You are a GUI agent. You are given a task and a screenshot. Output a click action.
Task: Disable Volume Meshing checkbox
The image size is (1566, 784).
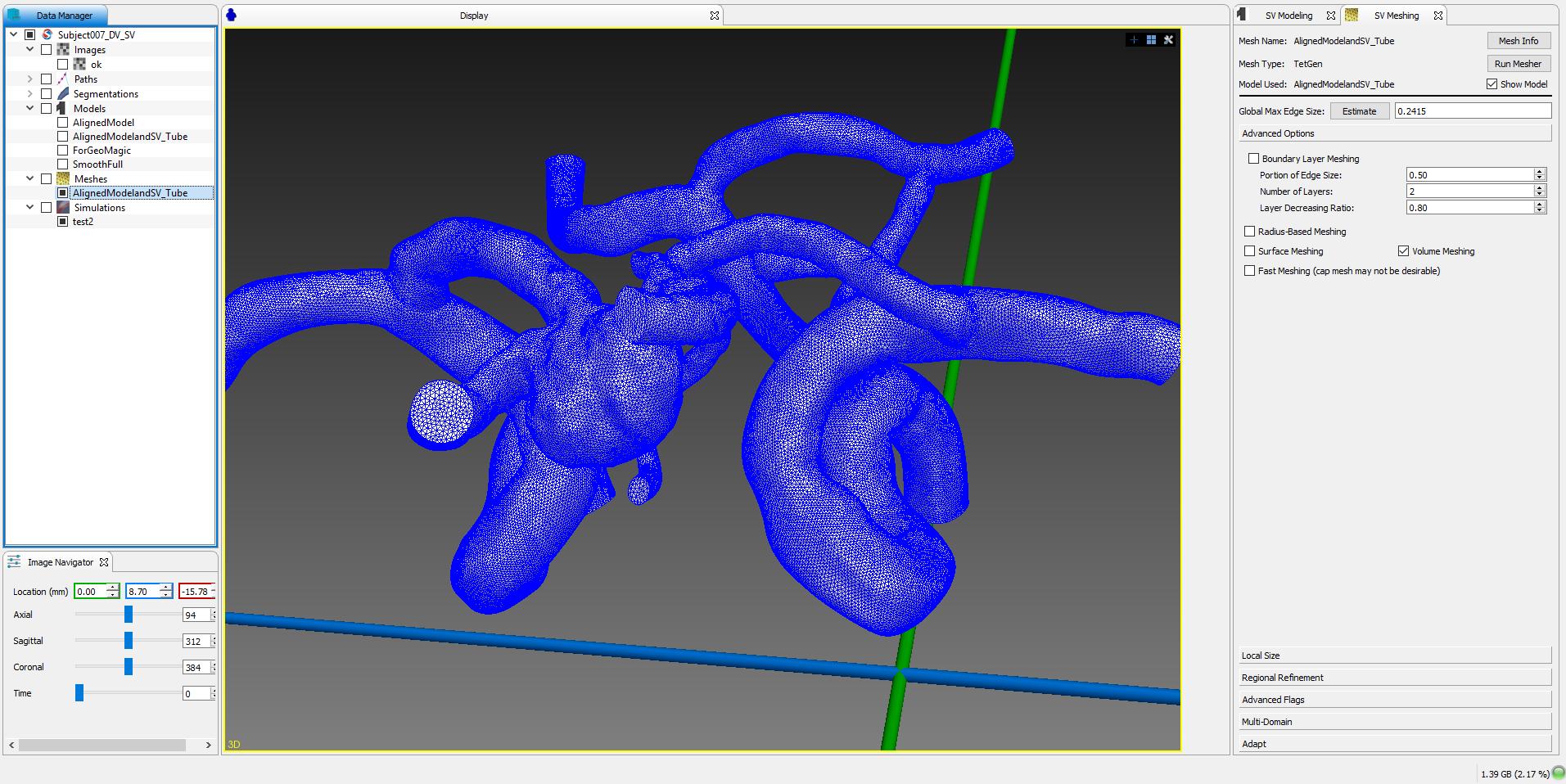(1403, 250)
